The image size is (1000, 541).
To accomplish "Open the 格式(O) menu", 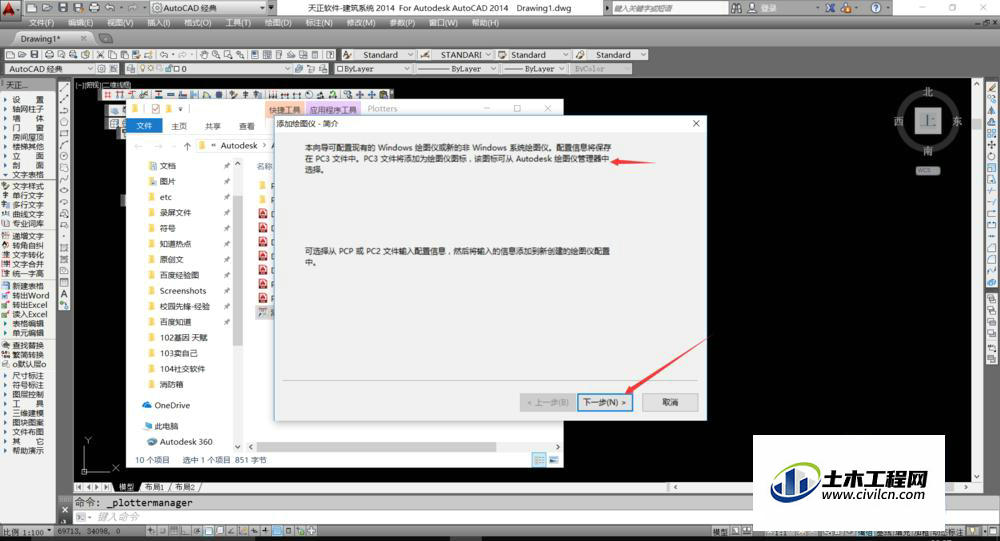I will coord(197,23).
